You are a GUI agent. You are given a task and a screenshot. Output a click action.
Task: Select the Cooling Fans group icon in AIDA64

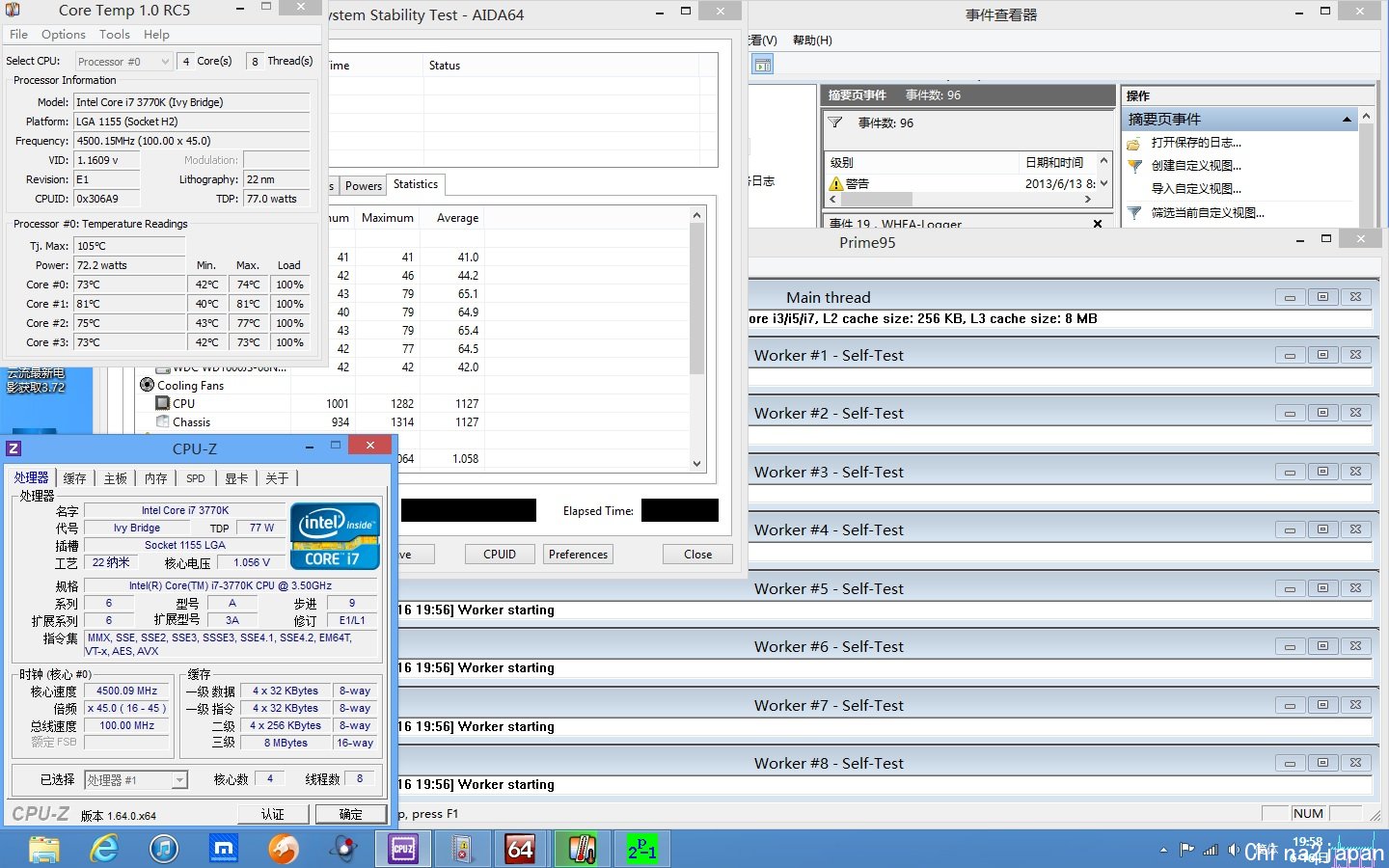point(148,385)
